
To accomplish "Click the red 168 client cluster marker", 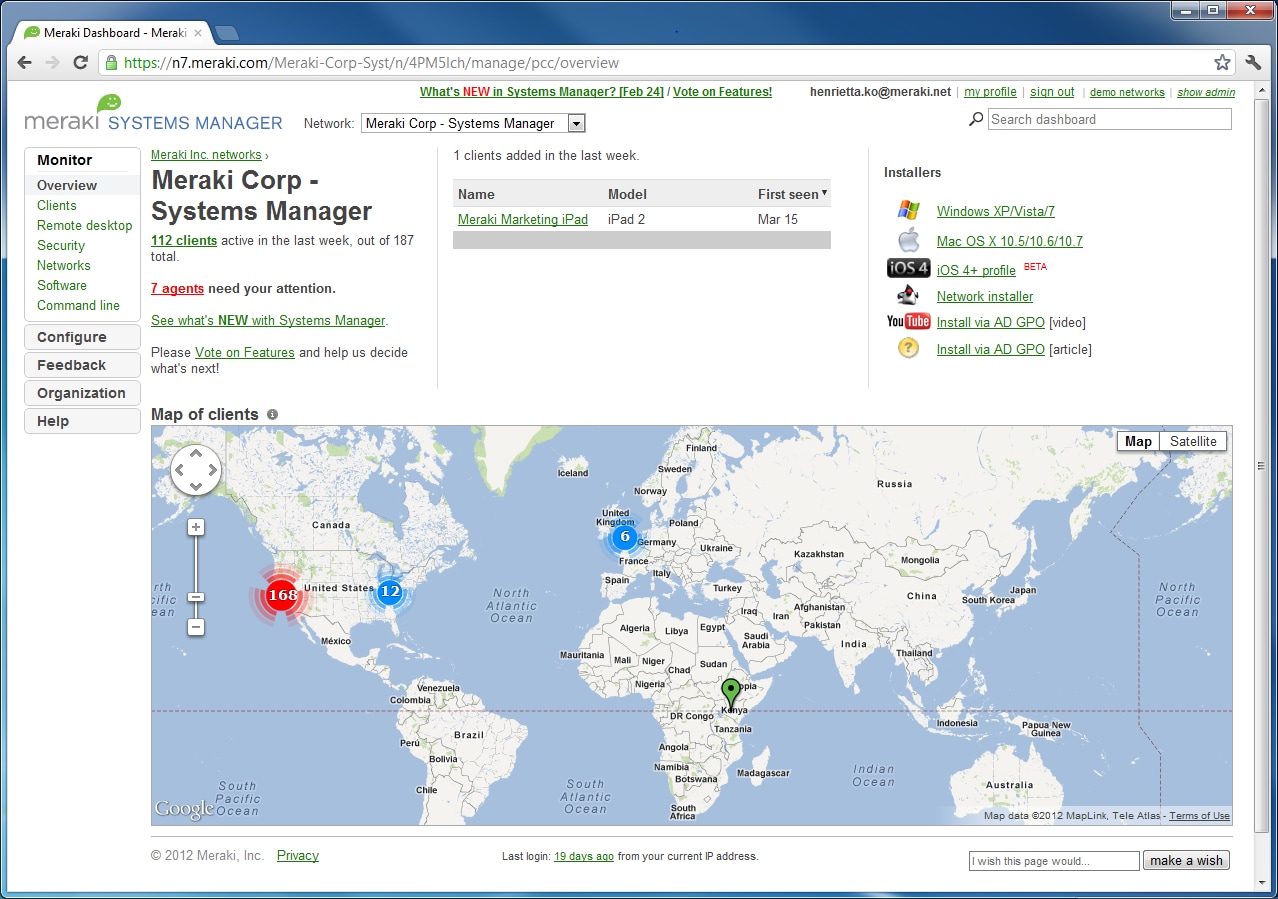I will [282, 595].
